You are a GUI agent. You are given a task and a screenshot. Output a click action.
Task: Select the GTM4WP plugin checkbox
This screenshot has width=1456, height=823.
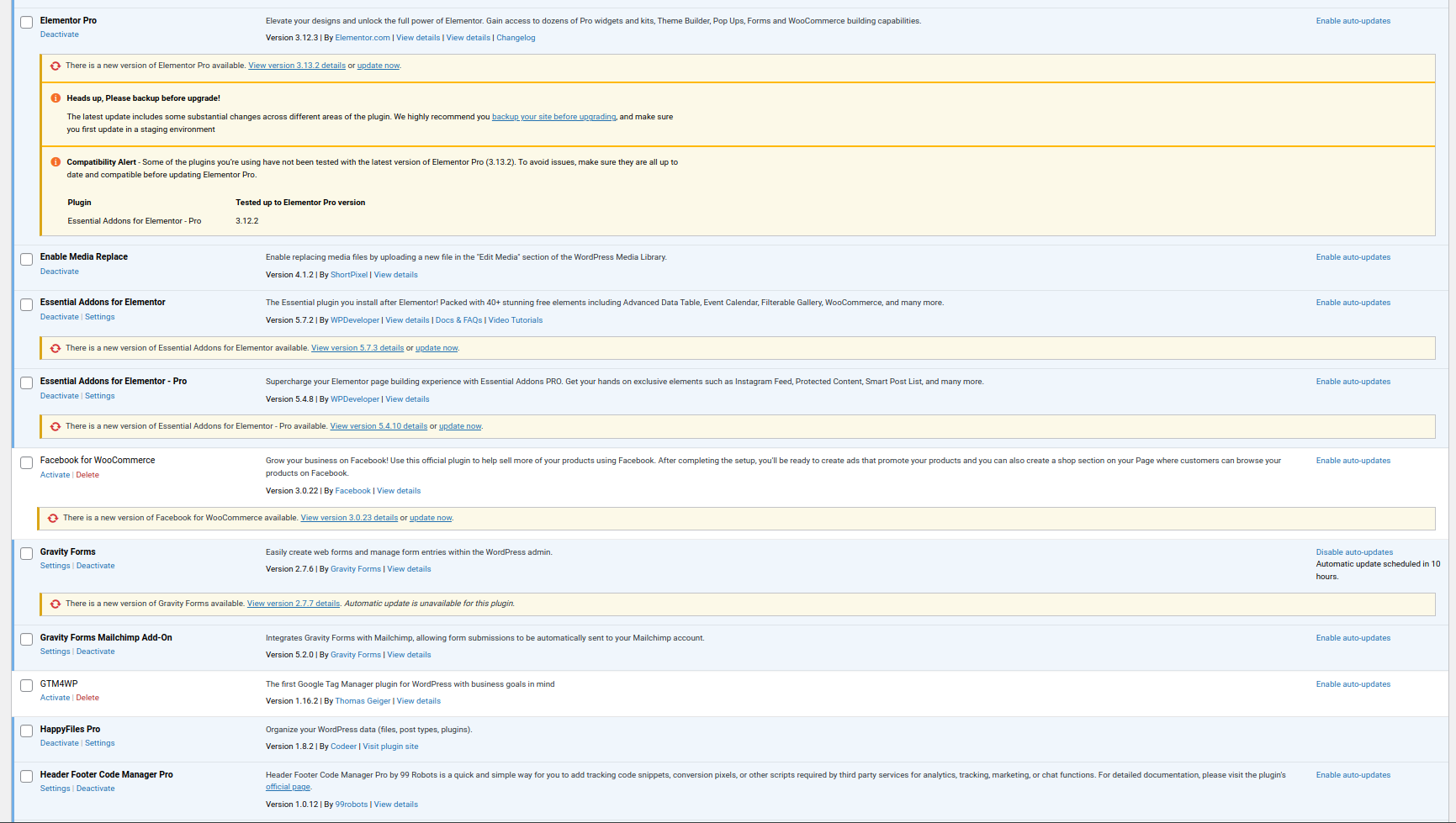point(27,686)
